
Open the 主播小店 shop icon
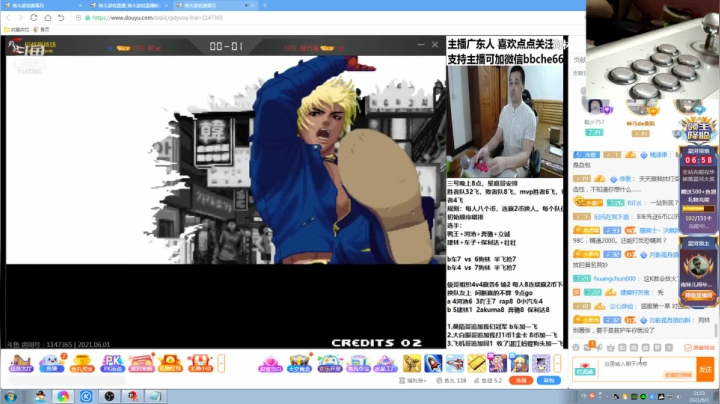(200, 364)
